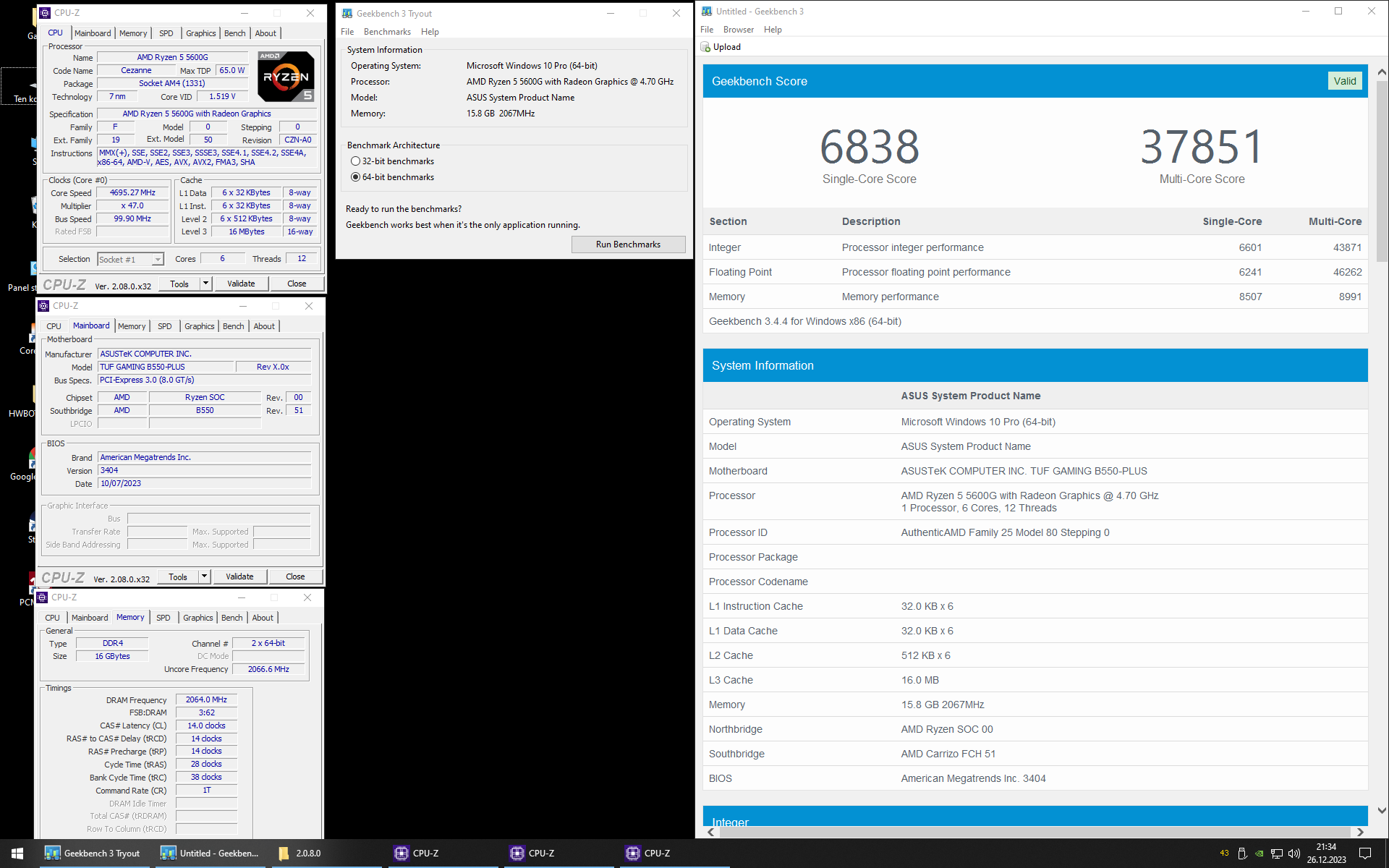Viewport: 1389px width, 868px height.
Task: Click the 37851 Multi-Core Score value
Action: coord(1202,147)
